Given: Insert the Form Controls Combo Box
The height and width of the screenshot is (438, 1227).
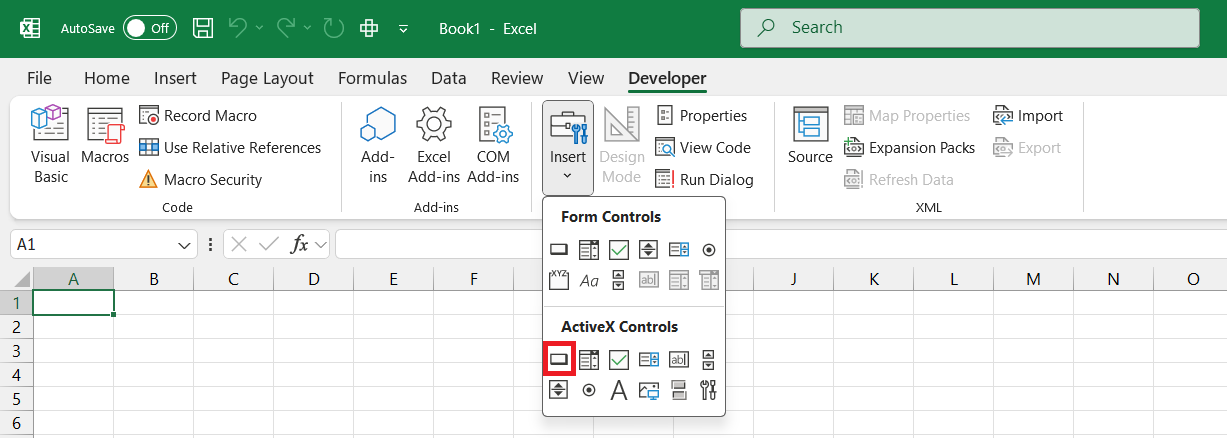Looking at the screenshot, I should [589, 249].
